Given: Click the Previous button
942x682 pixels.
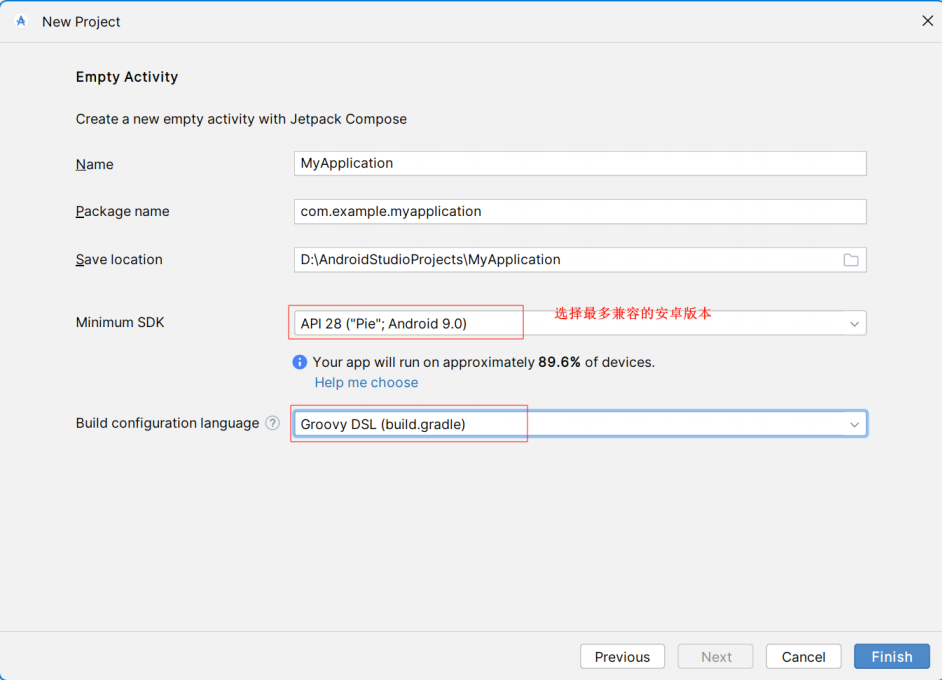Looking at the screenshot, I should click(x=622, y=657).
